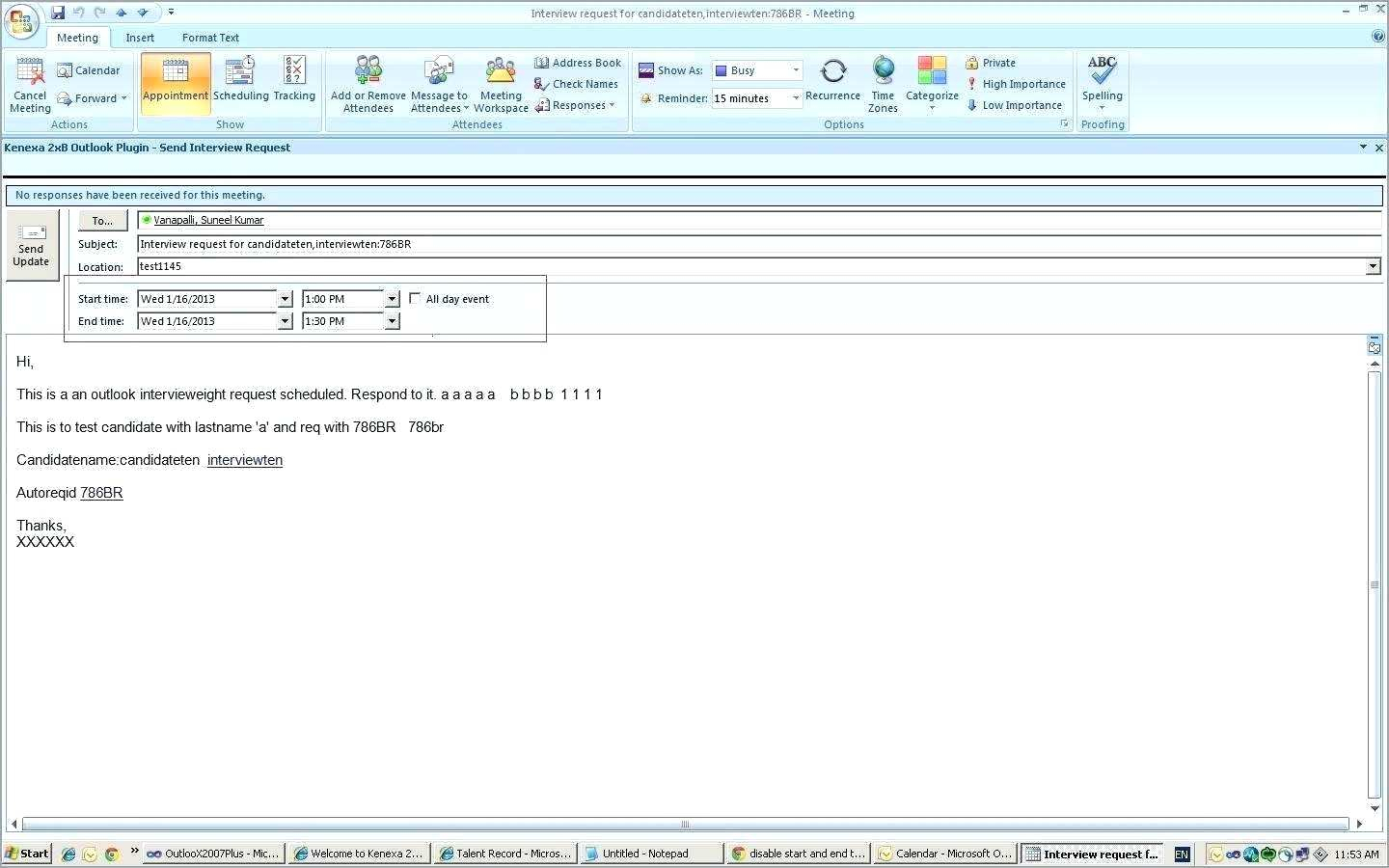This screenshot has height=868, width=1389.
Task: Mark meeting as Private
Action: coord(991,63)
